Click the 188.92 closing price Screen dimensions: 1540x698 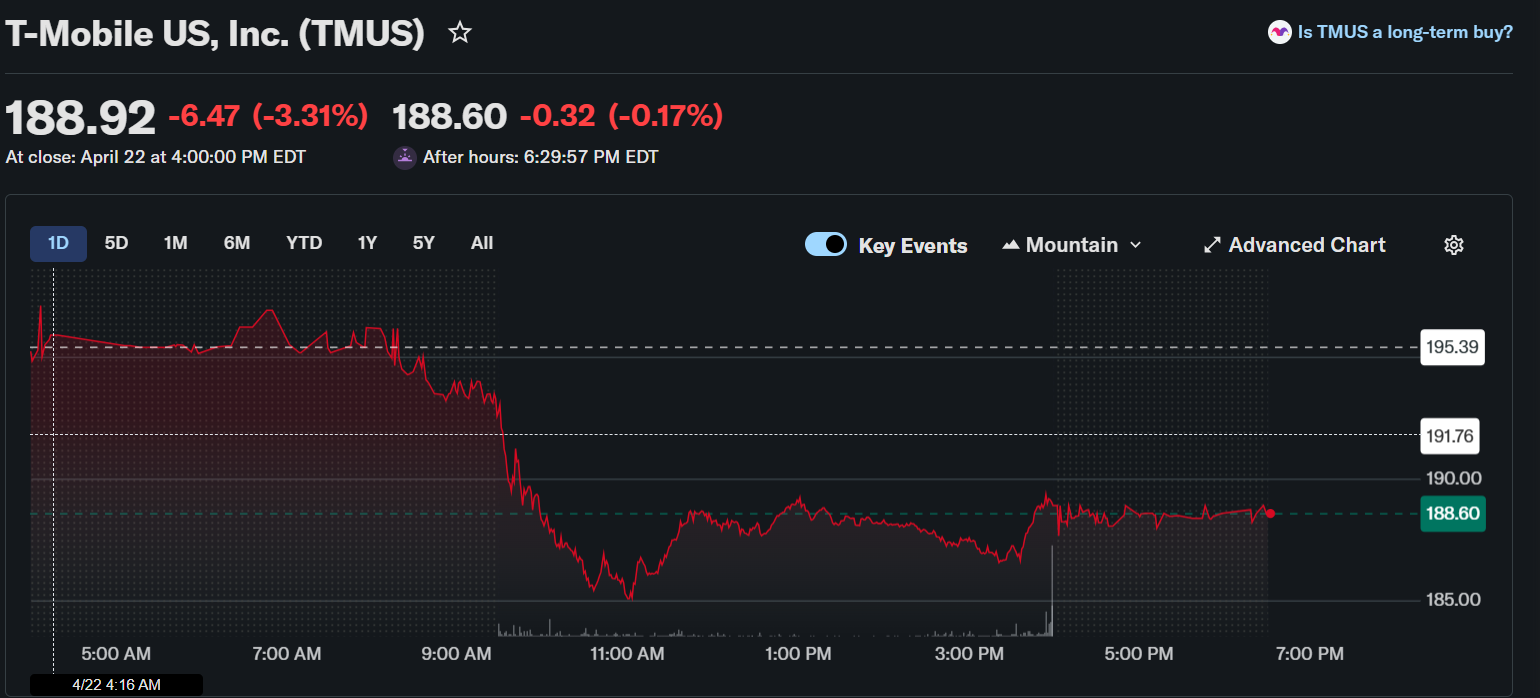tap(81, 118)
